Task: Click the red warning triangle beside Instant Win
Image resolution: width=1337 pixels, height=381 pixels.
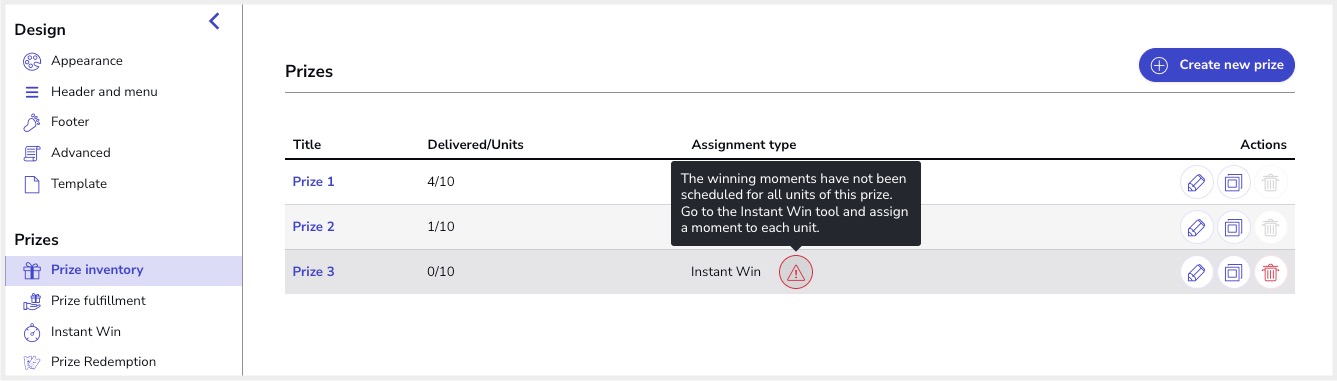Action: 796,272
